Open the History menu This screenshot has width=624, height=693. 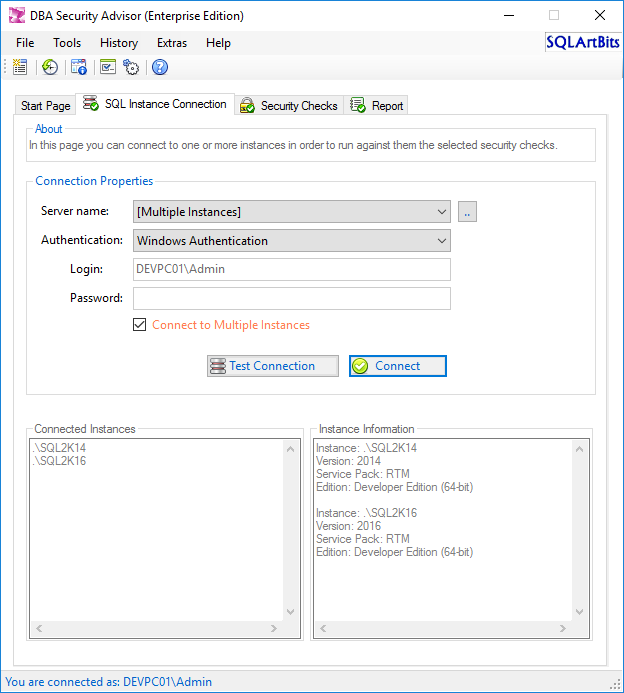[119, 43]
